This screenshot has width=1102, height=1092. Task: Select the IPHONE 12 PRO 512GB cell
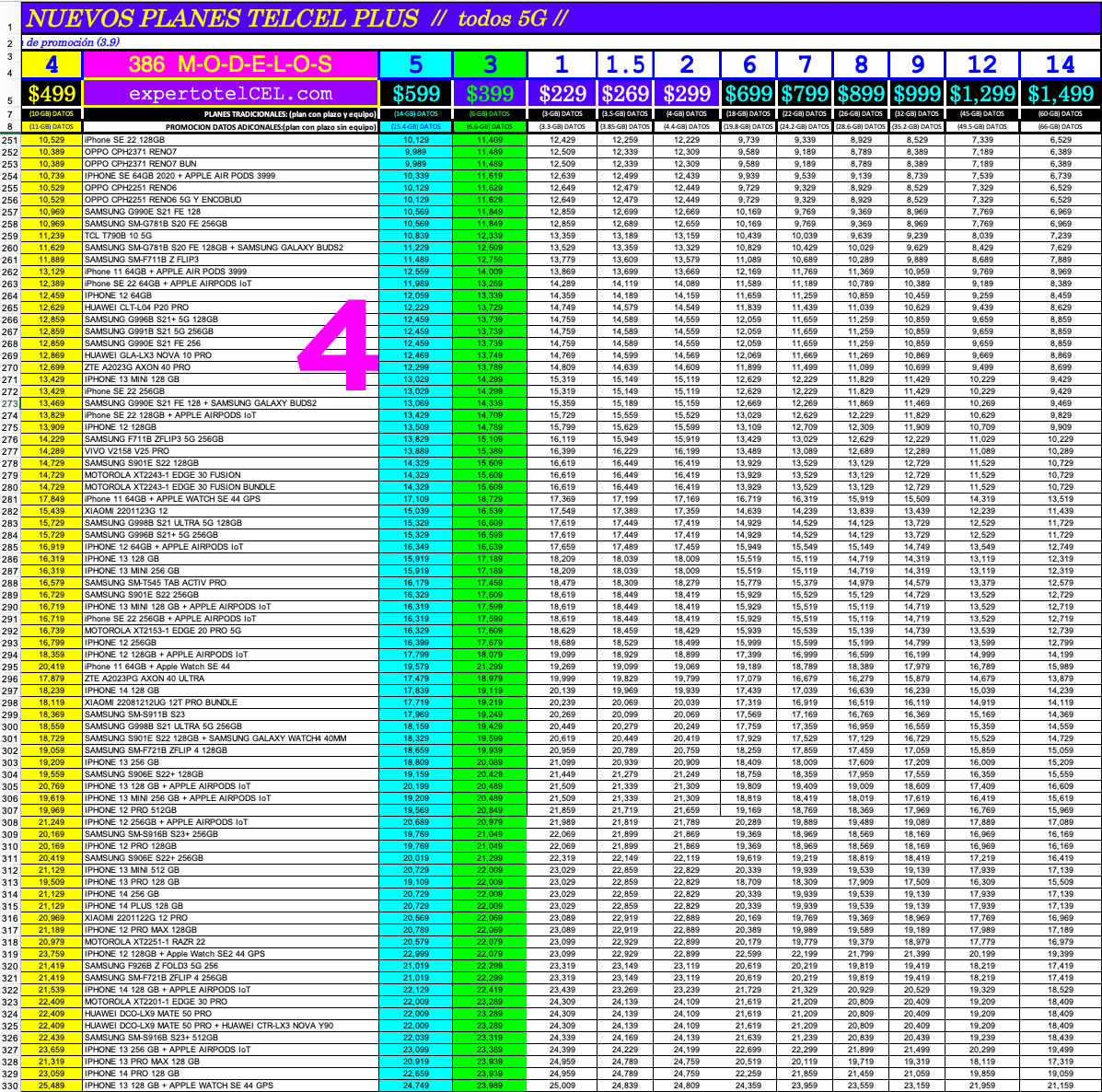230,810
